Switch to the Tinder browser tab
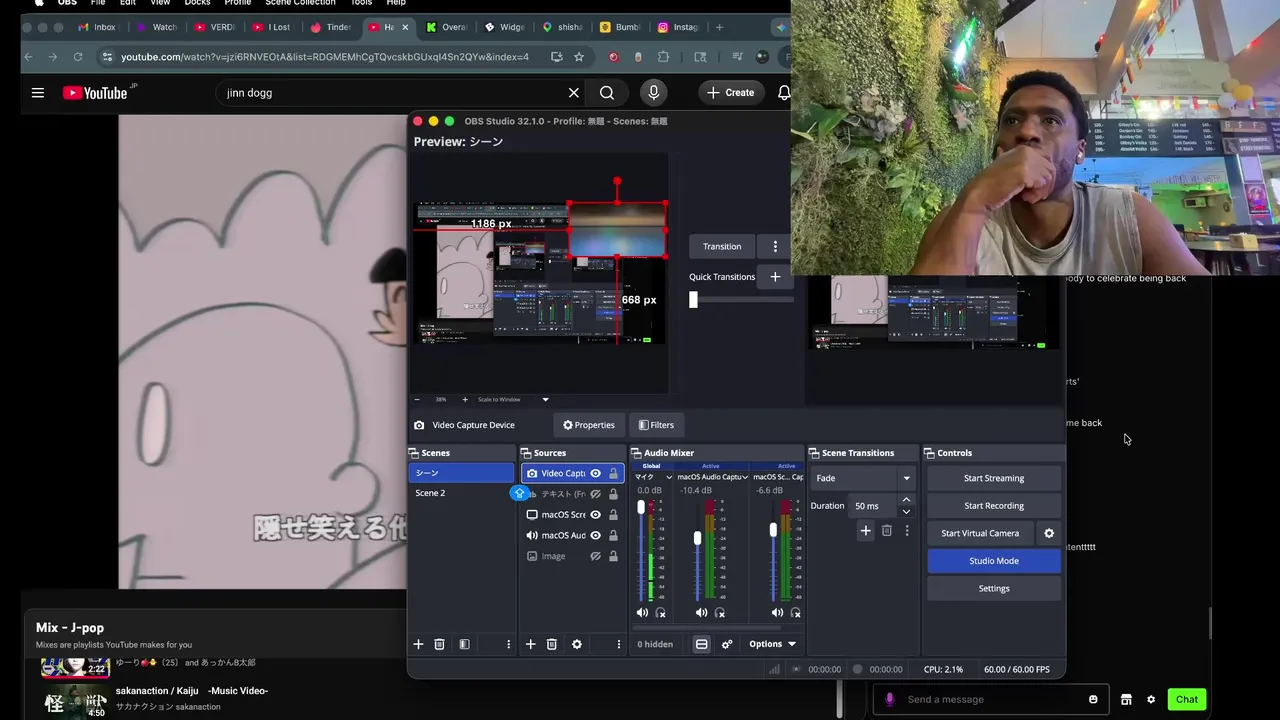The width and height of the screenshot is (1280, 720). 331,27
